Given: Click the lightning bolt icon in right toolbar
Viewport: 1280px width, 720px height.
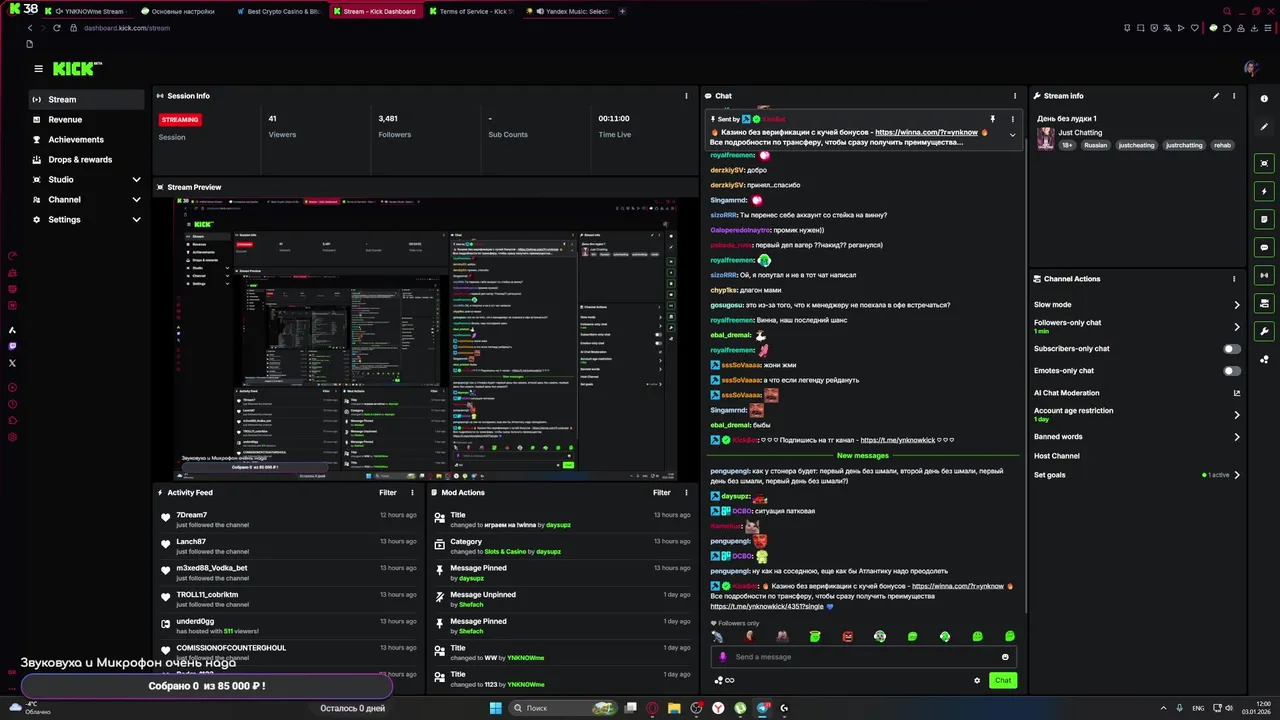Looking at the screenshot, I should 1264,191.
